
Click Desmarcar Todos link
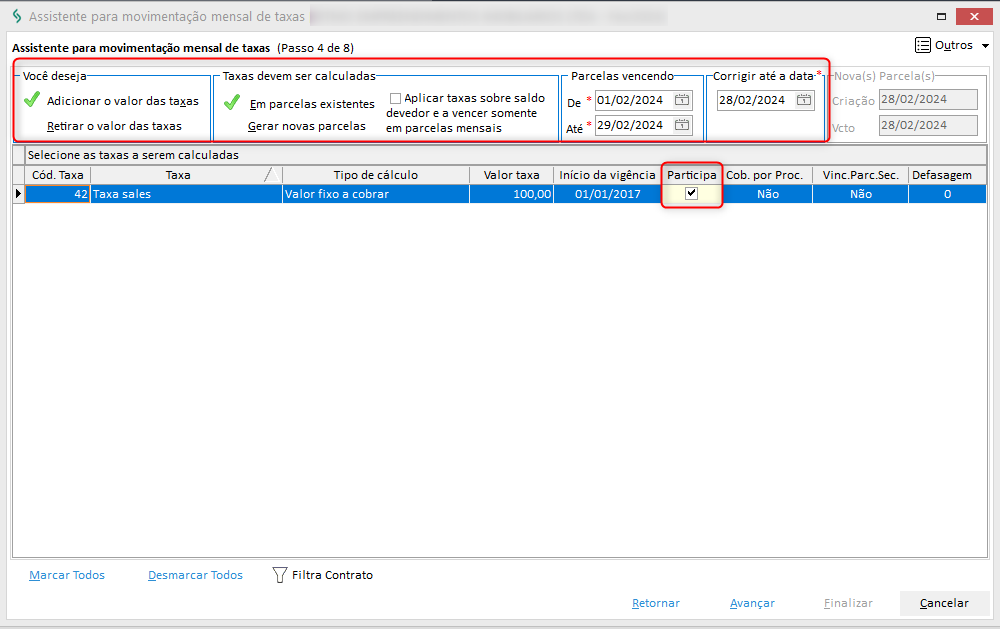[x=195, y=575]
